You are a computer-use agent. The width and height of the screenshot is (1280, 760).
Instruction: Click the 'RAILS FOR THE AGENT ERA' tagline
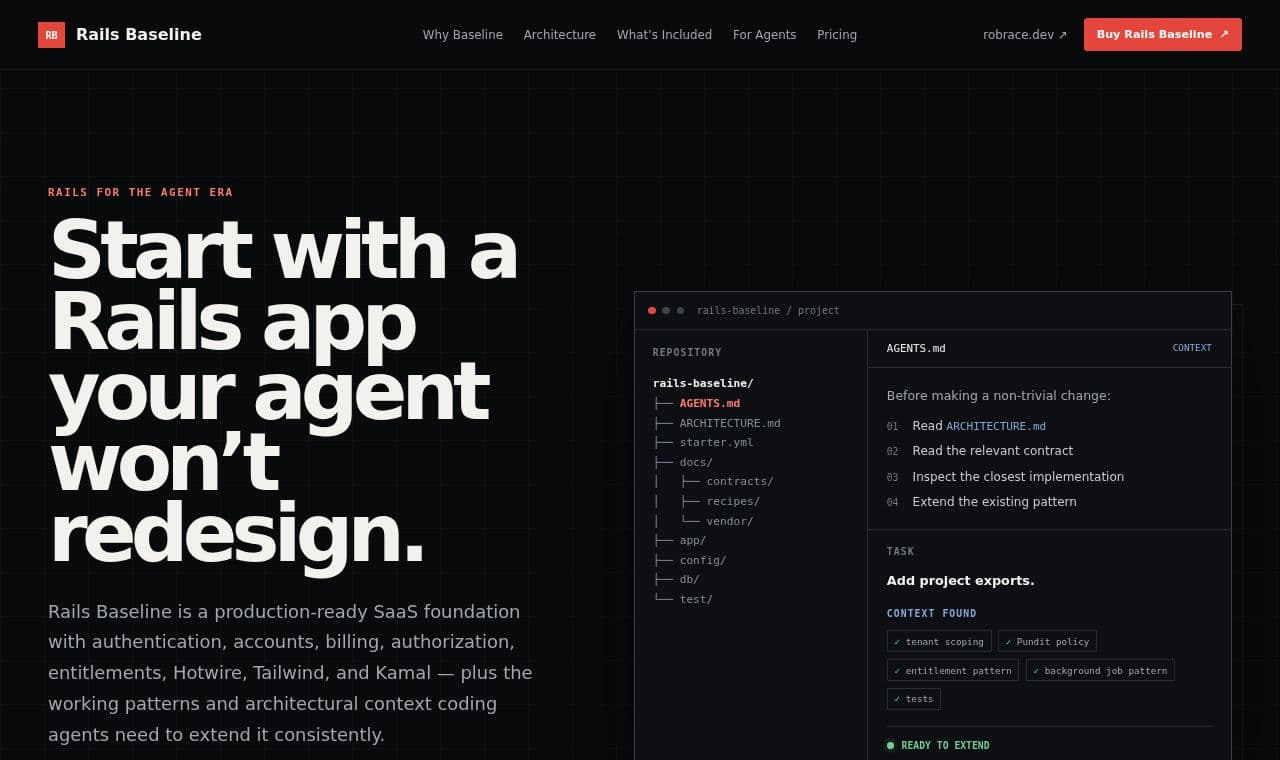pos(140,192)
